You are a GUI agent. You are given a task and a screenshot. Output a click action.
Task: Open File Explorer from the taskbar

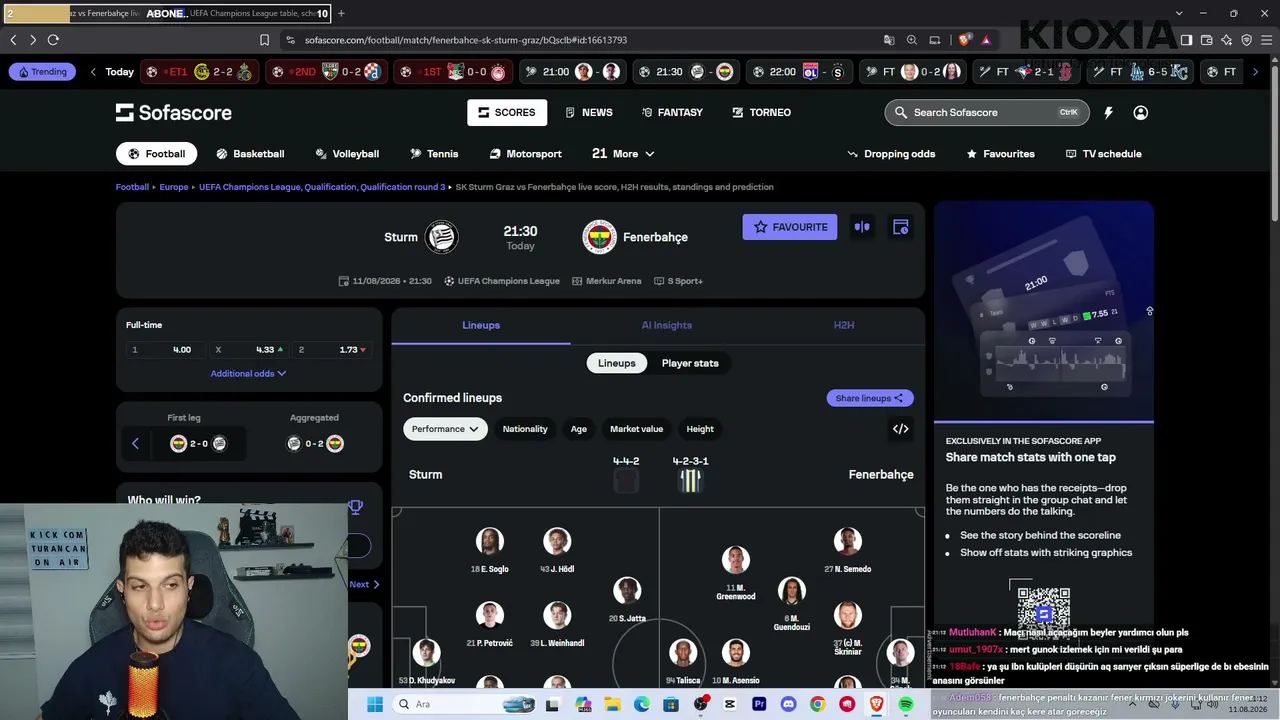[612, 705]
